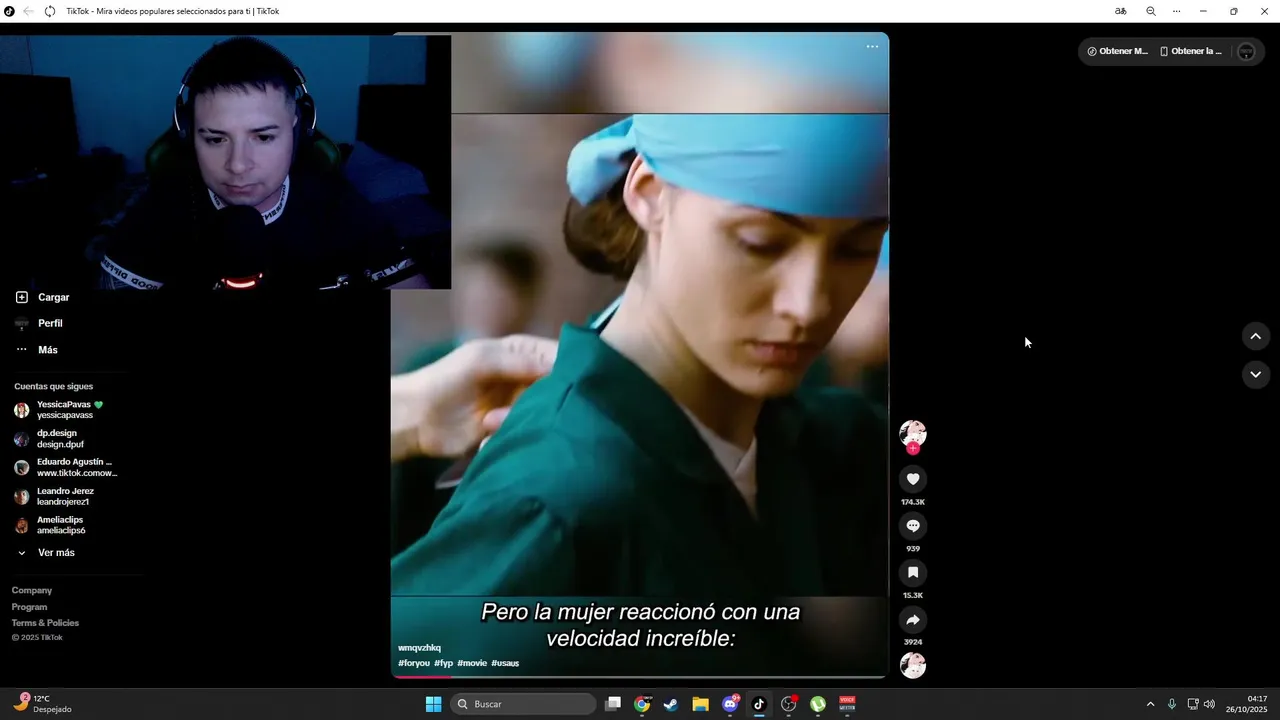Click 3924 shares count
1280x720 pixels.
point(913,642)
